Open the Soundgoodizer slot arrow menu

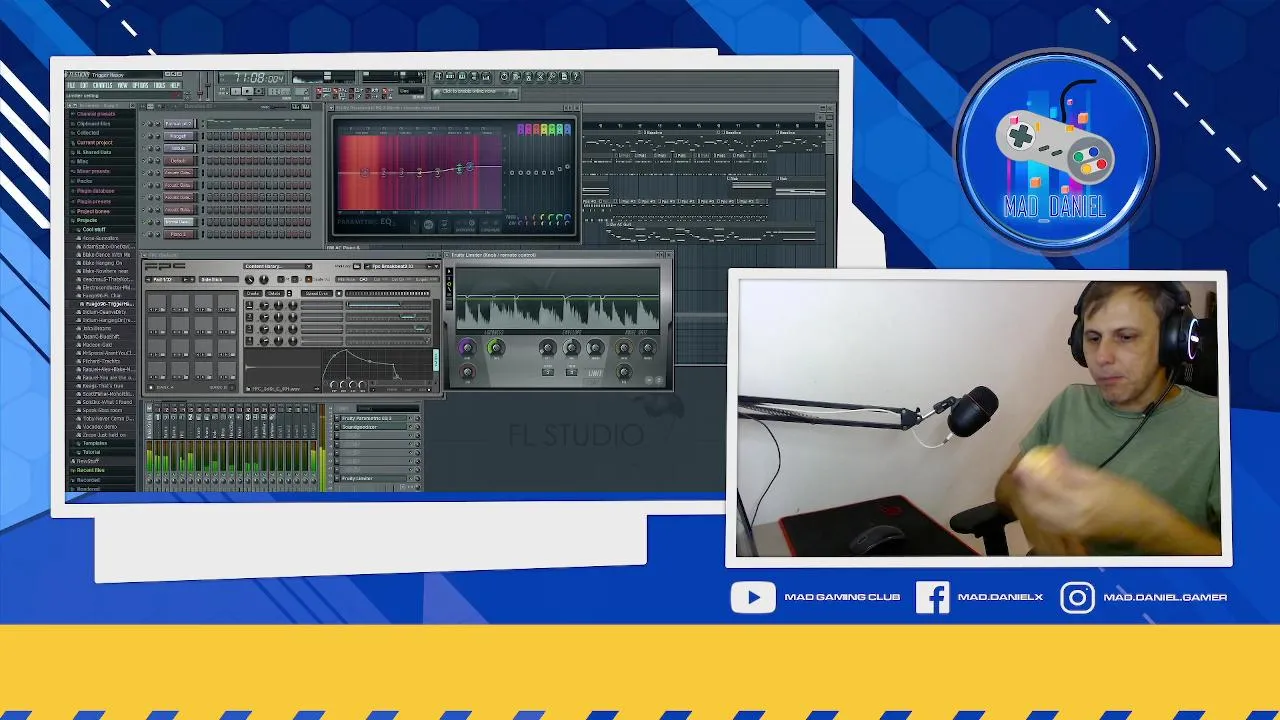pyautogui.click(x=337, y=427)
